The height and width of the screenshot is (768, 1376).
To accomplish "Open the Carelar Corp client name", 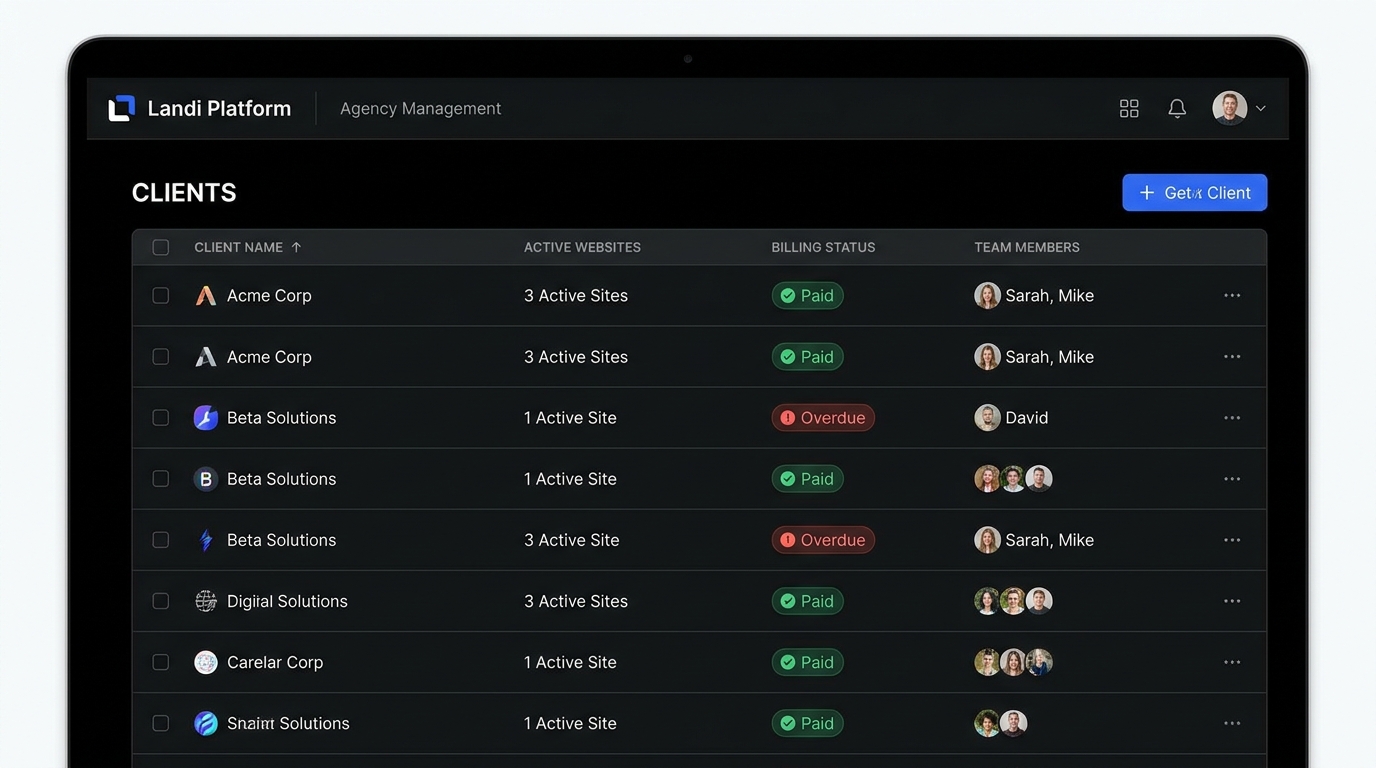I will 275,662.
